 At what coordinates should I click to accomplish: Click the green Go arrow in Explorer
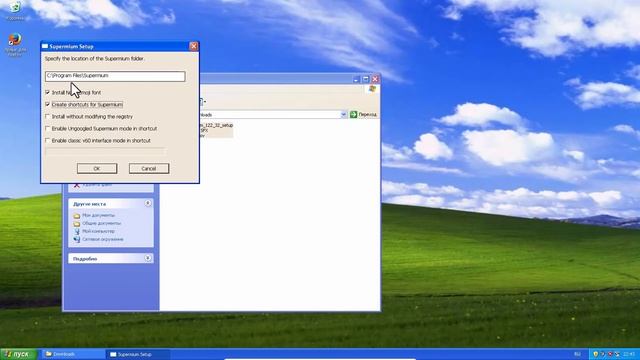click(353, 115)
